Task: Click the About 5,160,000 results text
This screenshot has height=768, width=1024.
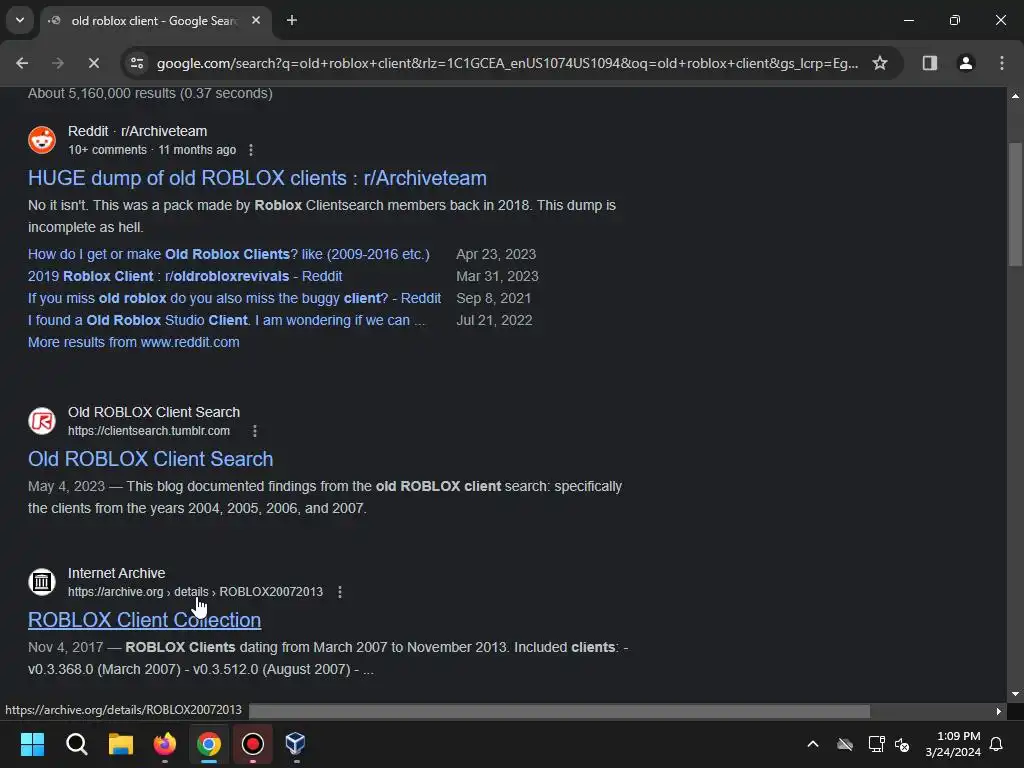Action: click(150, 93)
